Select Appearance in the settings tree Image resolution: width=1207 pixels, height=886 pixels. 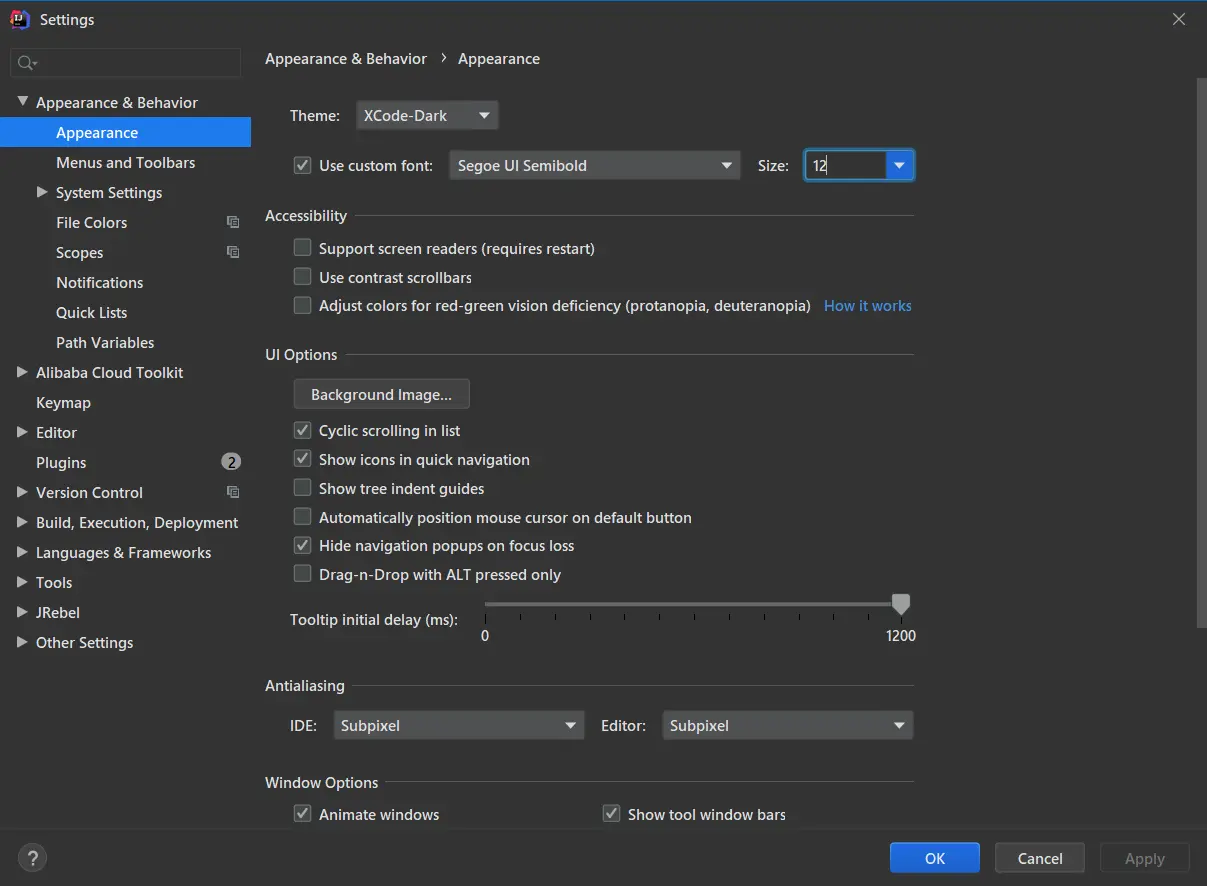125,132
